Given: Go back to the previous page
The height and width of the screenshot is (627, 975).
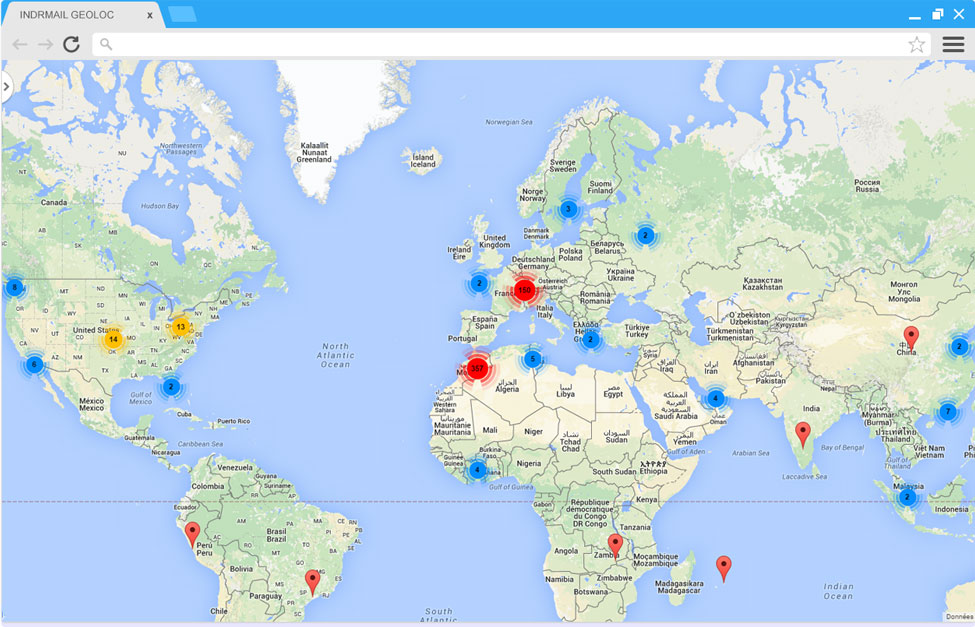Looking at the screenshot, I should 20,44.
